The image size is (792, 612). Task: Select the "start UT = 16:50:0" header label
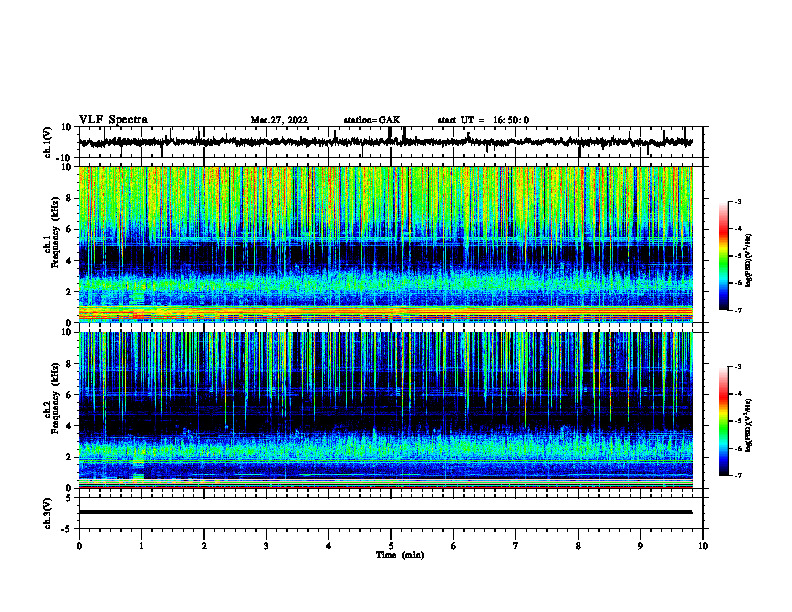(x=483, y=120)
